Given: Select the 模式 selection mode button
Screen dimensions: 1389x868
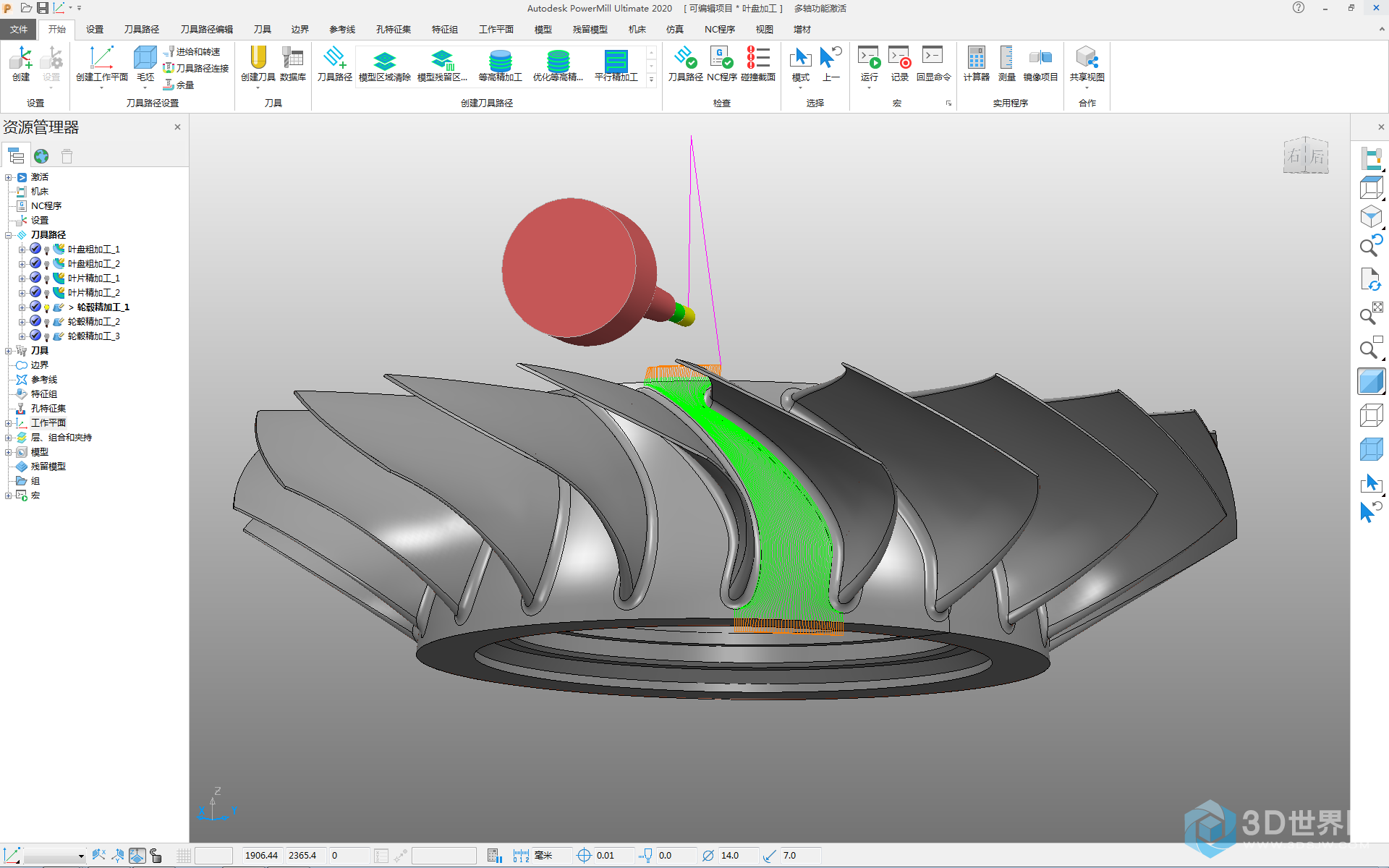Looking at the screenshot, I should [800, 64].
